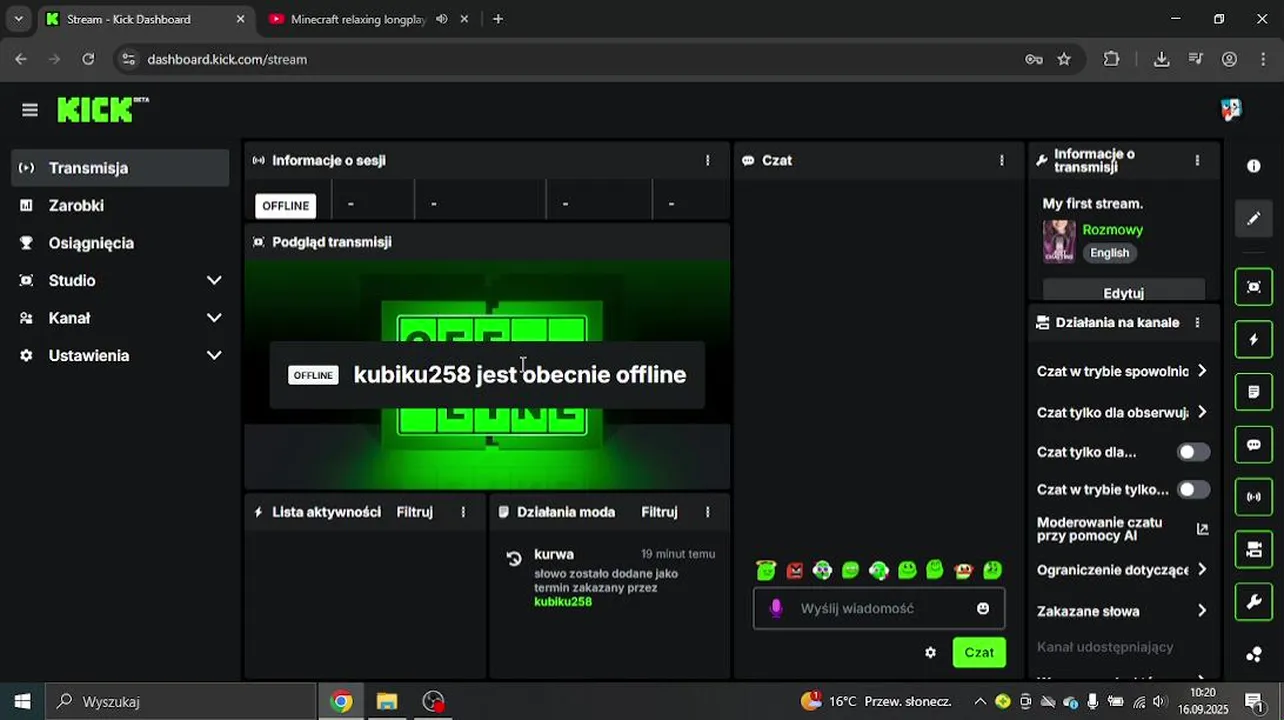This screenshot has width=1284, height=720.
Task: Toggle the chat bubble widget icon in toolbar
Action: pyautogui.click(x=1254, y=444)
